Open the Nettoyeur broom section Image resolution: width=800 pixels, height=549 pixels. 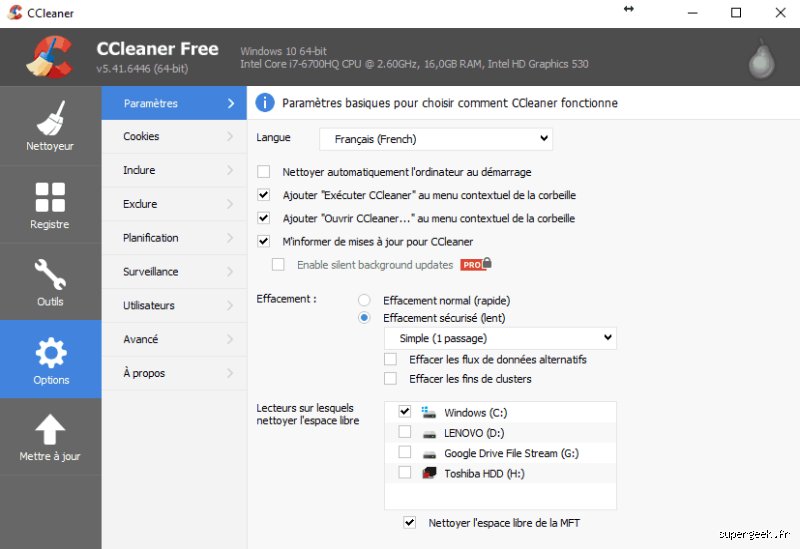click(x=50, y=126)
